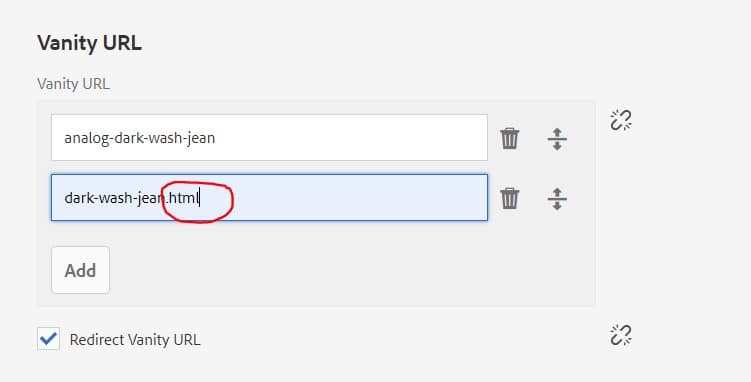The image size is (751, 382).
Task: Select reorder arrows icon for dark-wash-jean.html row
Action: point(557,199)
